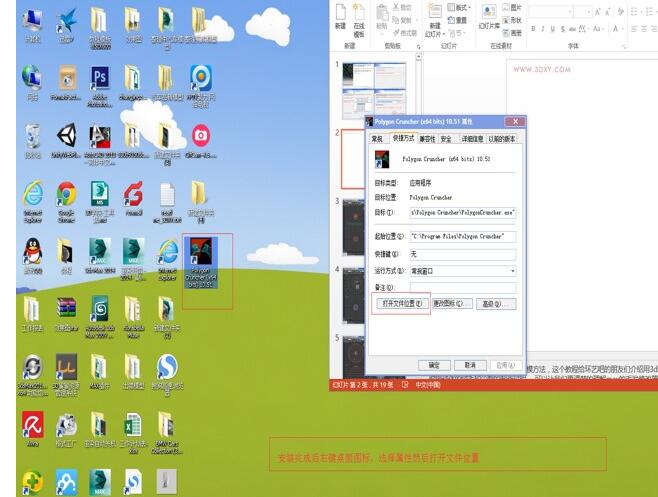Click Format Painter (格式刷) in PowerPoint ribbon
This screenshot has width=658, height=497.
pyautogui.click(x=405, y=33)
